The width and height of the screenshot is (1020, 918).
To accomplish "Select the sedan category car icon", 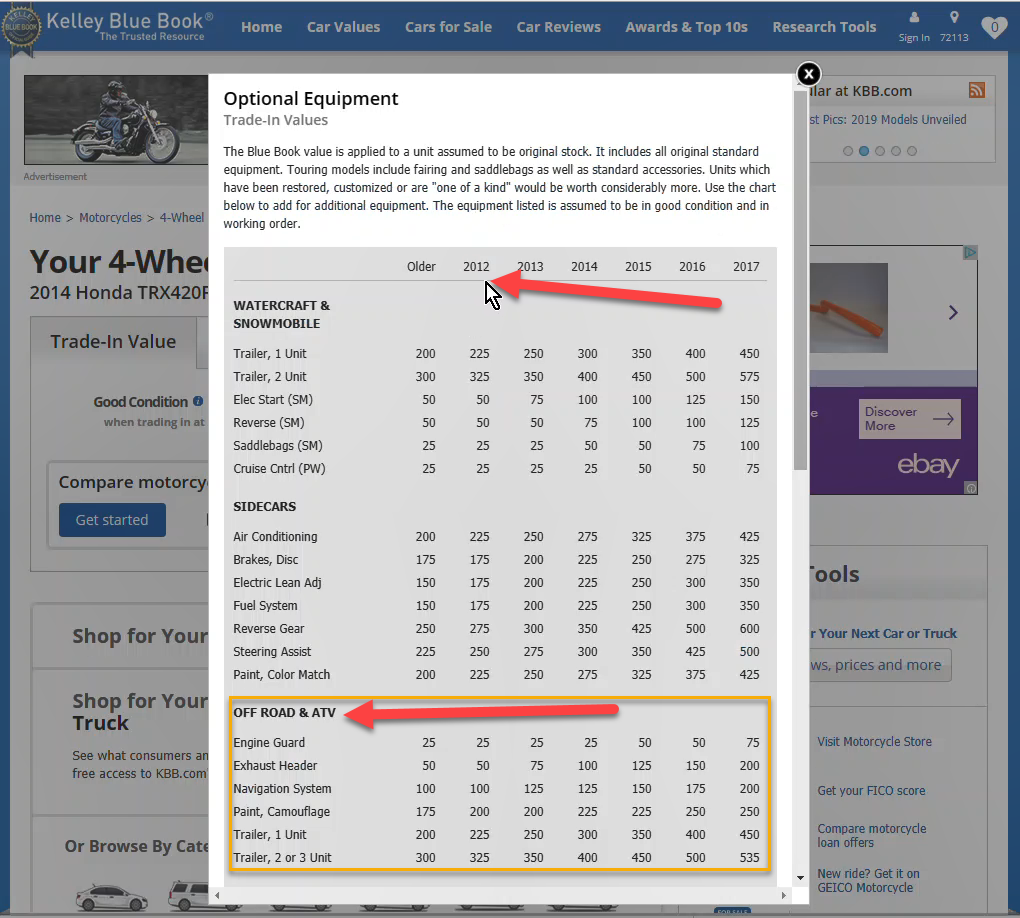I will click(x=111, y=897).
